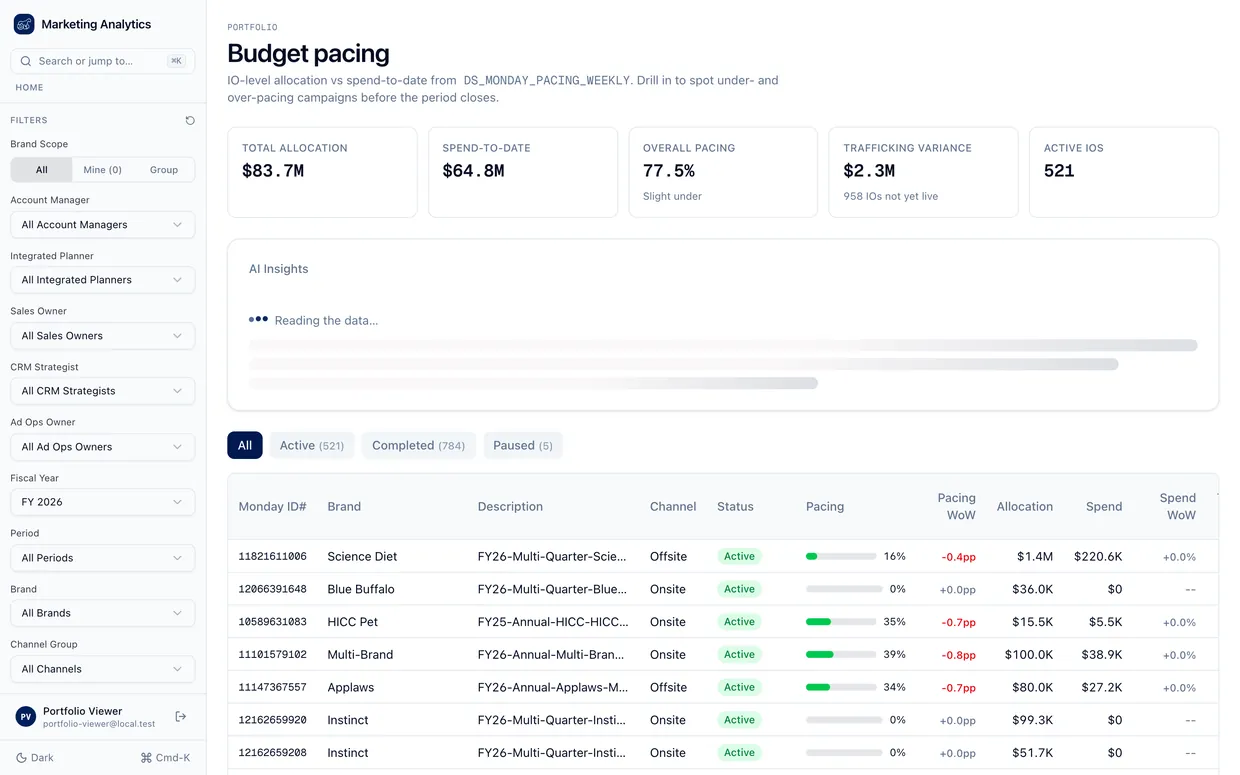Go to HOME in the sidebar

pos(29,88)
